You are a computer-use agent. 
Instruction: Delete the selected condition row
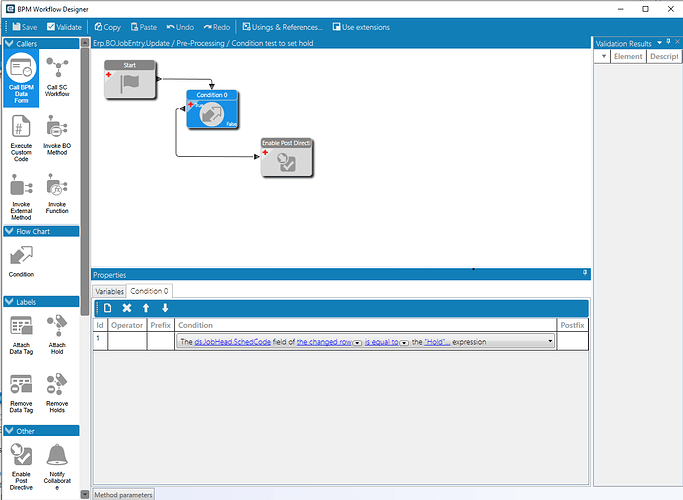pyautogui.click(x=127, y=308)
